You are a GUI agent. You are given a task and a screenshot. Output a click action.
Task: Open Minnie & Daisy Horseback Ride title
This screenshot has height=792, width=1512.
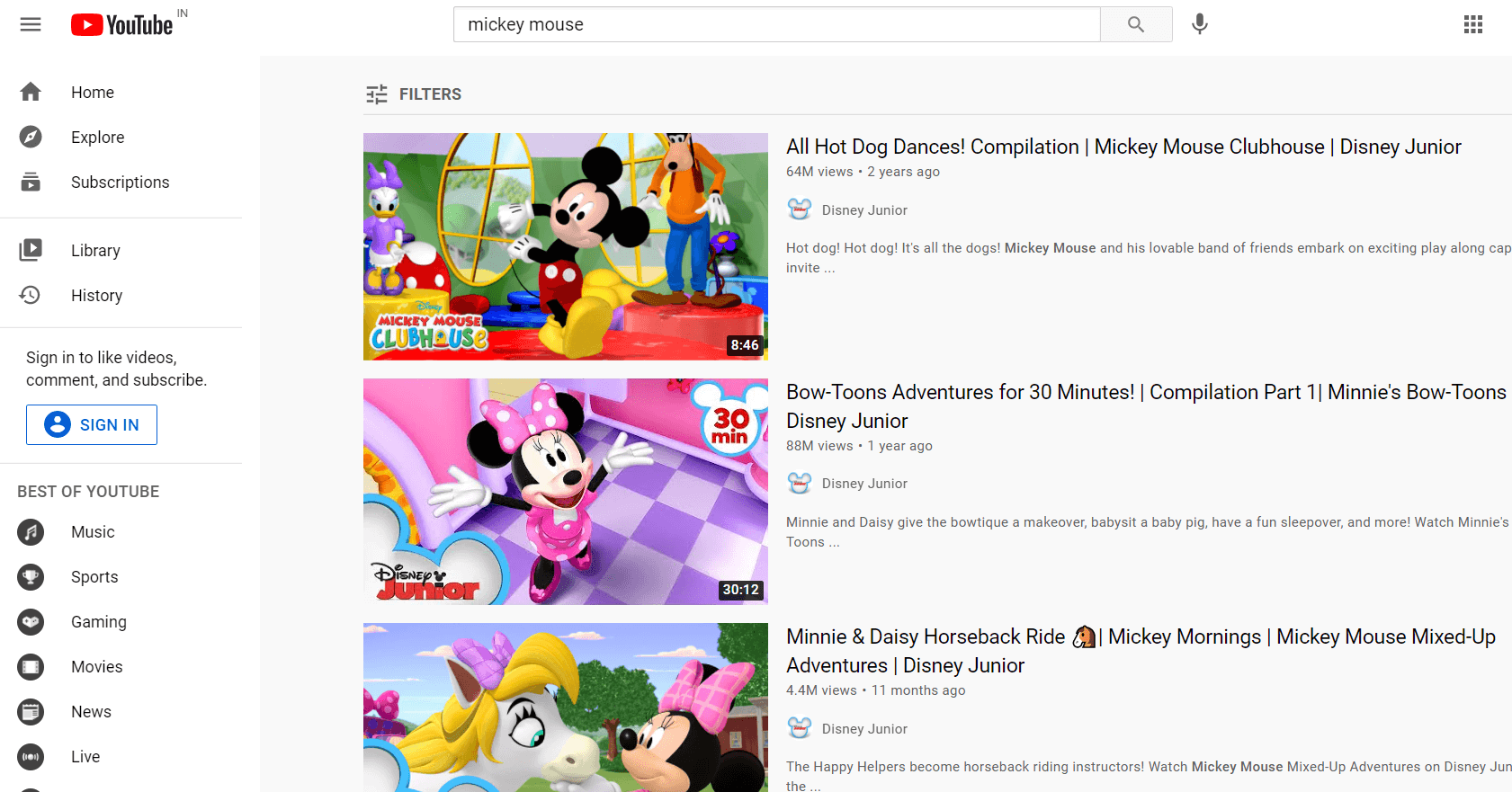[x=1141, y=651]
